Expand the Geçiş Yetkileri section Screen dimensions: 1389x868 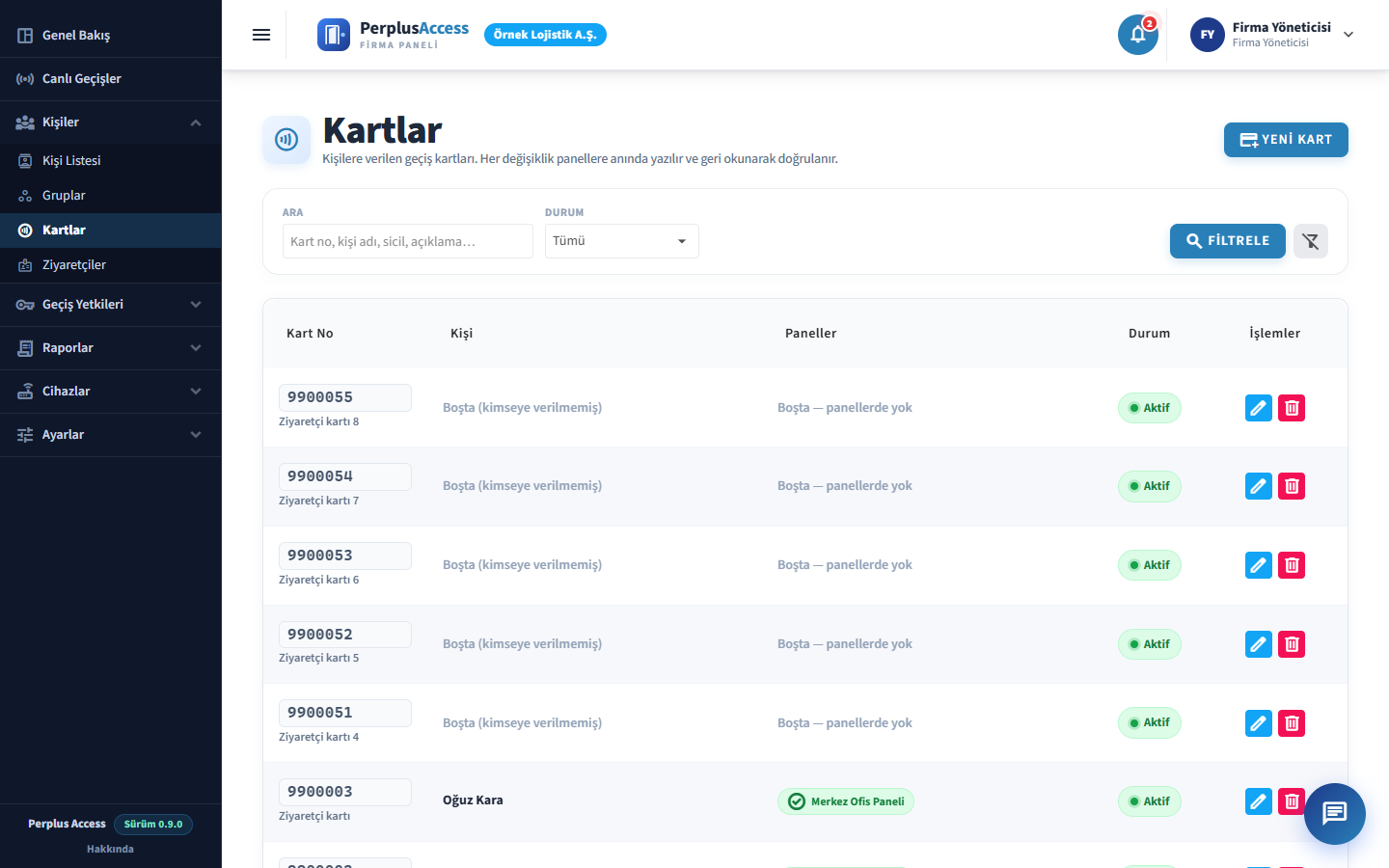tap(111, 305)
